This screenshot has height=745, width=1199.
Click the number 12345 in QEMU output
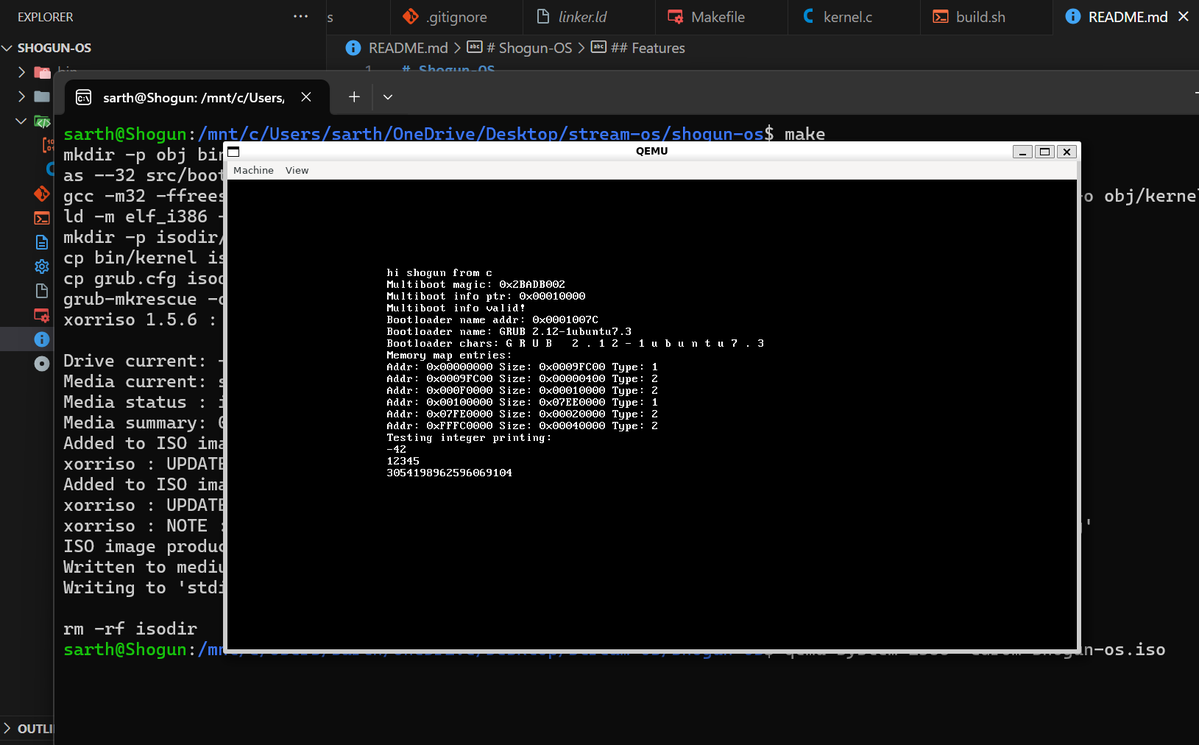click(x=403, y=461)
